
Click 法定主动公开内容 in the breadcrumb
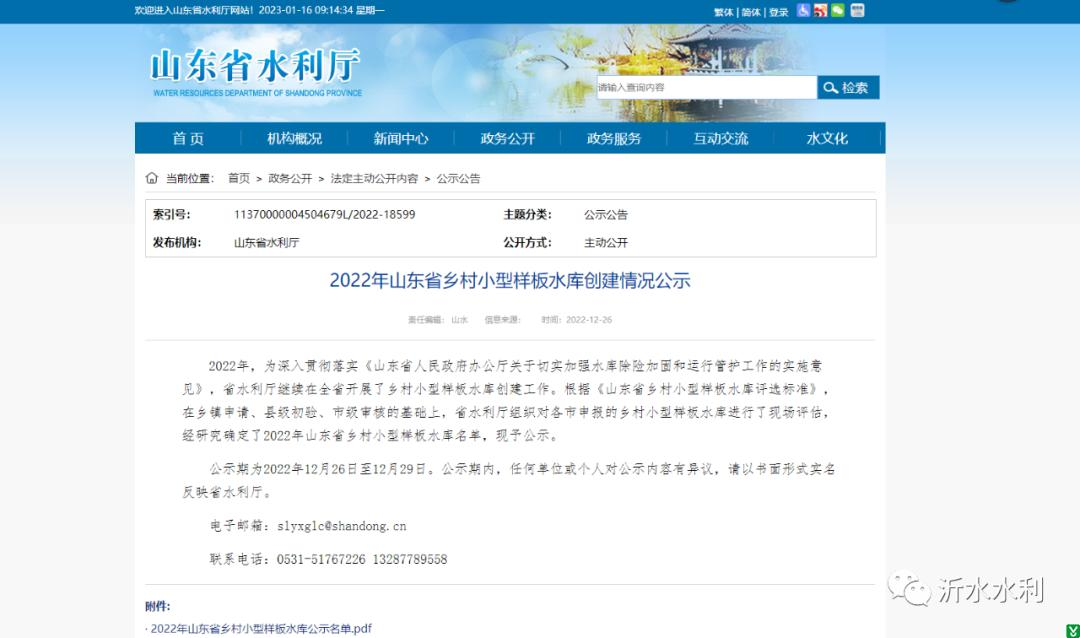coord(374,178)
